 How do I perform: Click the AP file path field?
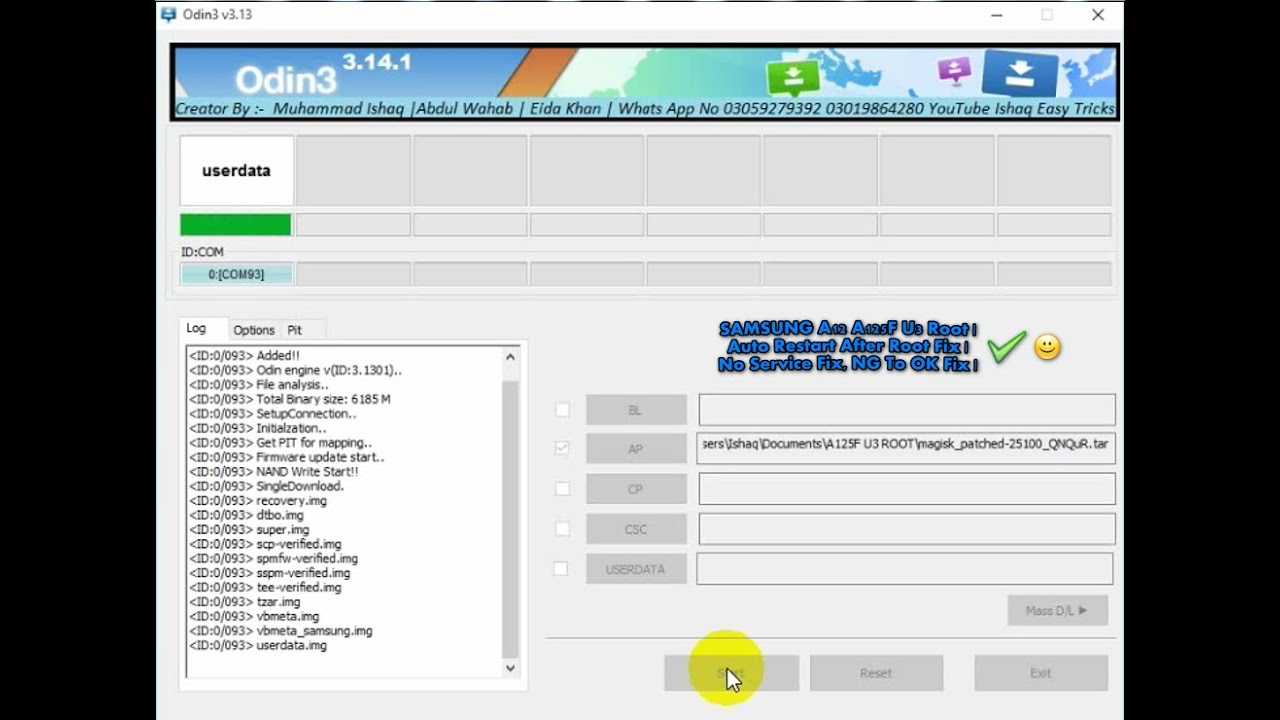click(906, 449)
